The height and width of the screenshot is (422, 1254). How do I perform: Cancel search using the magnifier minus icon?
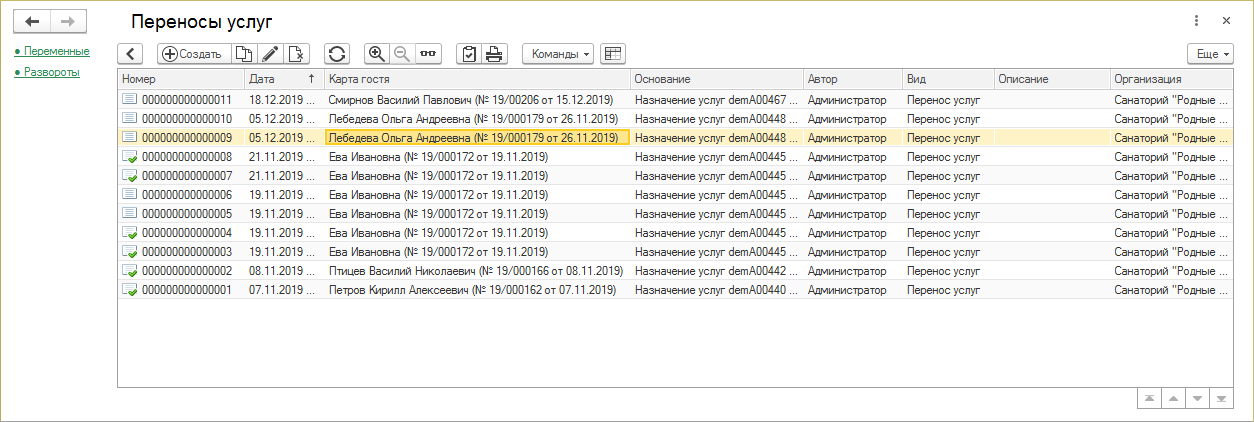(x=403, y=54)
